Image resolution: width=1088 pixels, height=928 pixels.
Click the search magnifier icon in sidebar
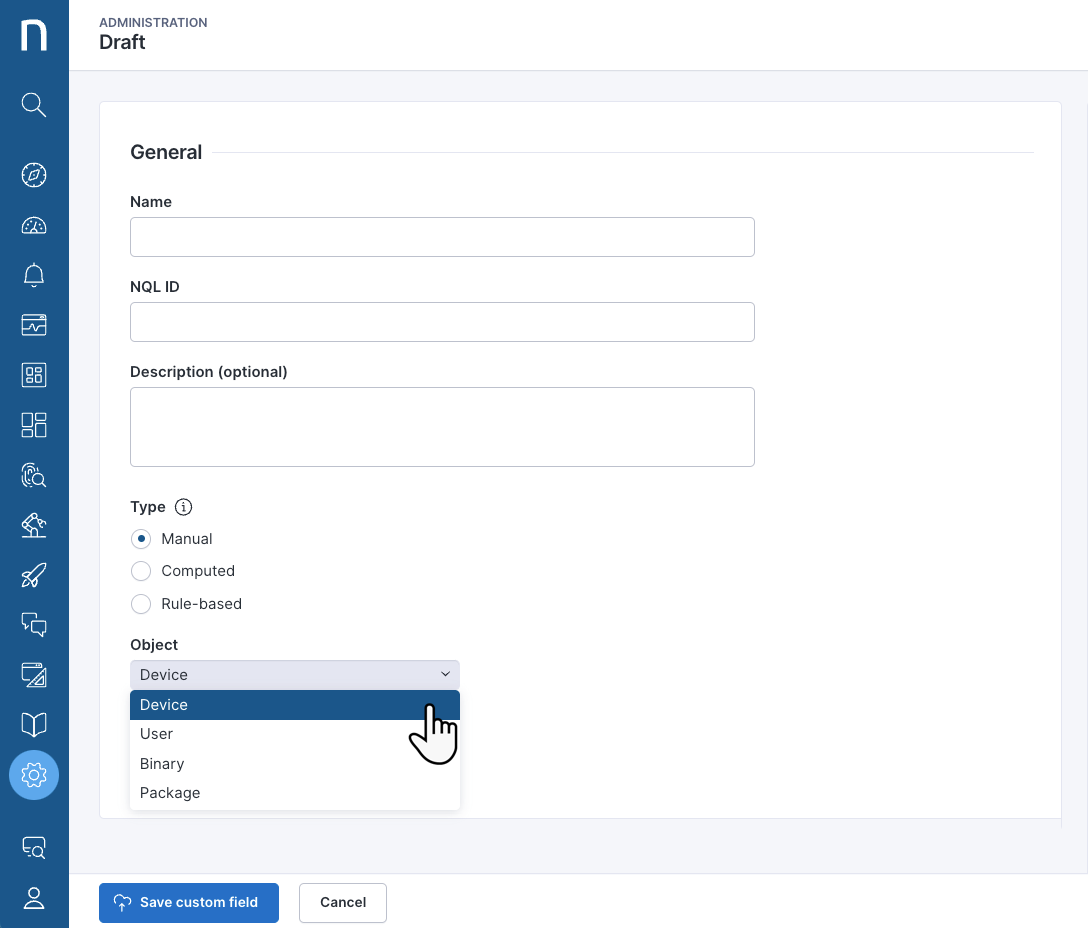click(34, 105)
